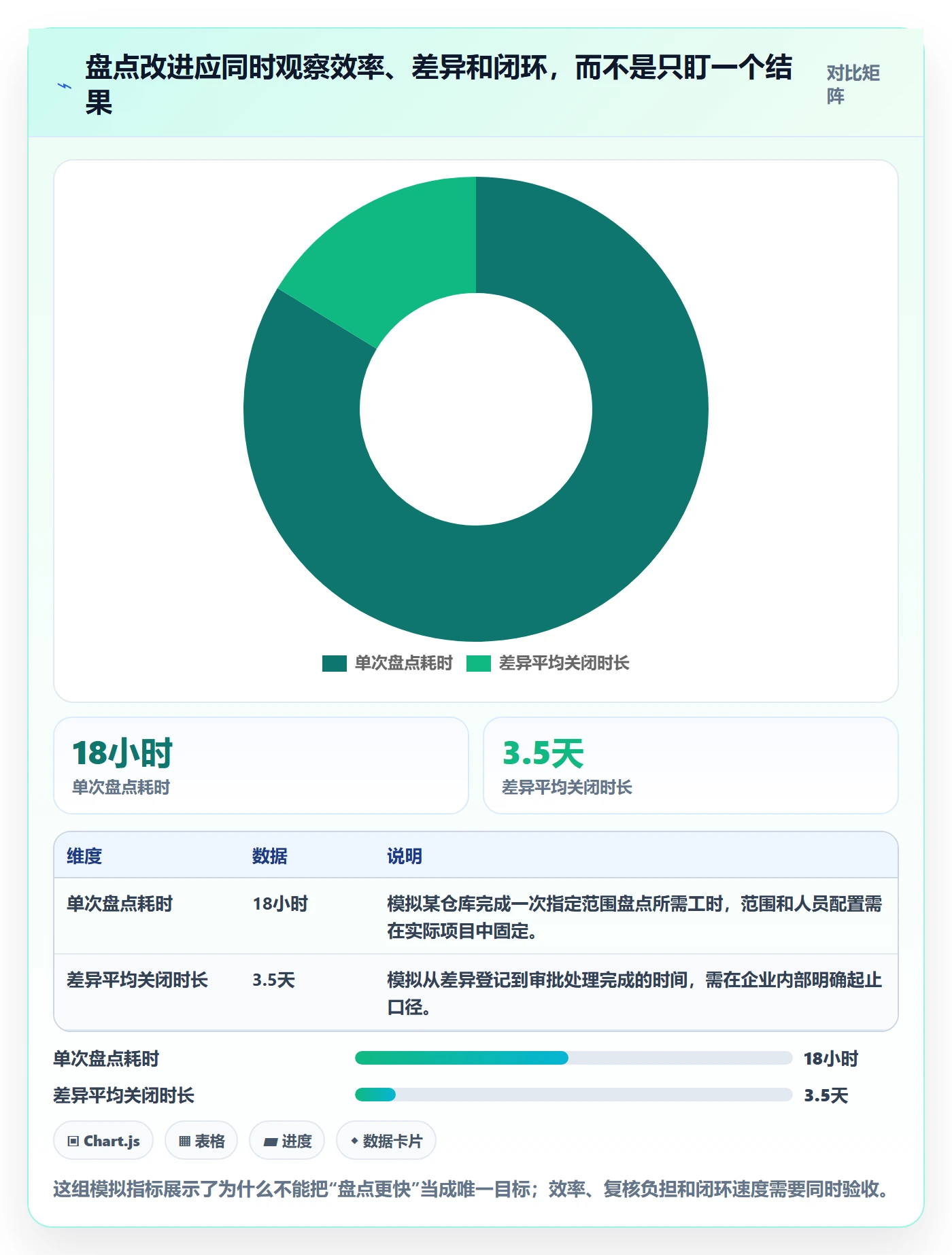Click description starting 模拟从差异登记到审批
Image resolution: width=952 pixels, height=1255 pixels.
(634, 993)
